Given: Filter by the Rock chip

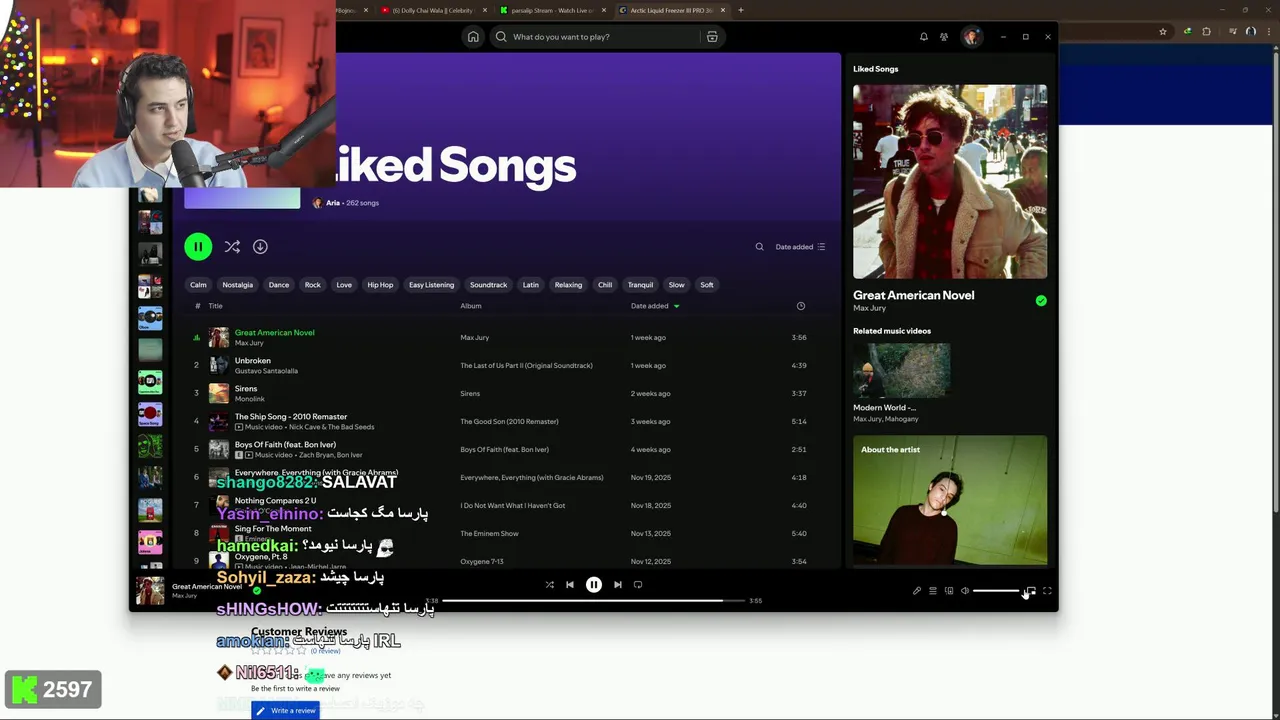Looking at the screenshot, I should click(x=313, y=285).
